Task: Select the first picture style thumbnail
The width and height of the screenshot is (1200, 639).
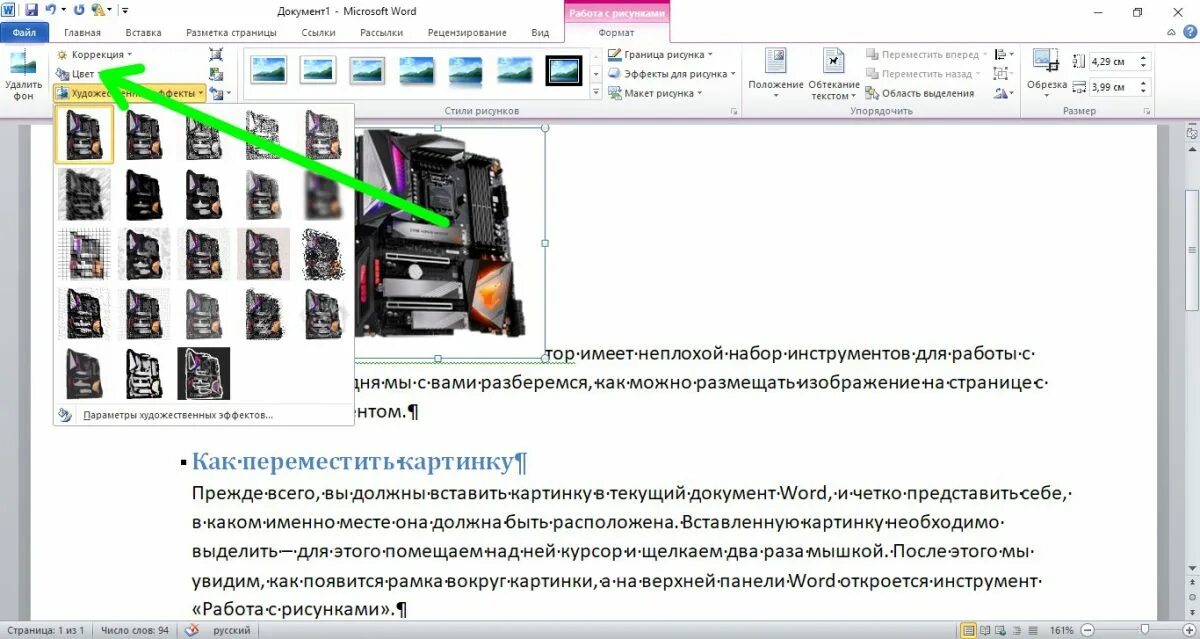Action: tap(270, 70)
